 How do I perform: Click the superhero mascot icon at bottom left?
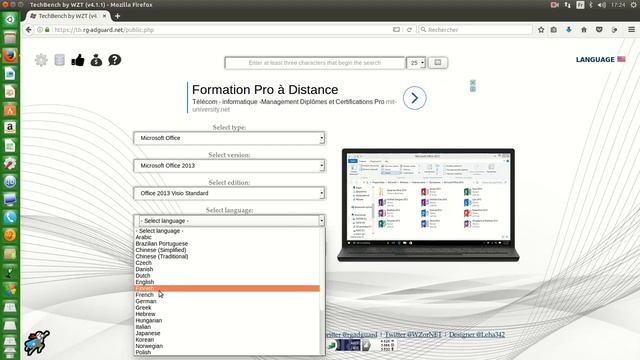pos(37,342)
